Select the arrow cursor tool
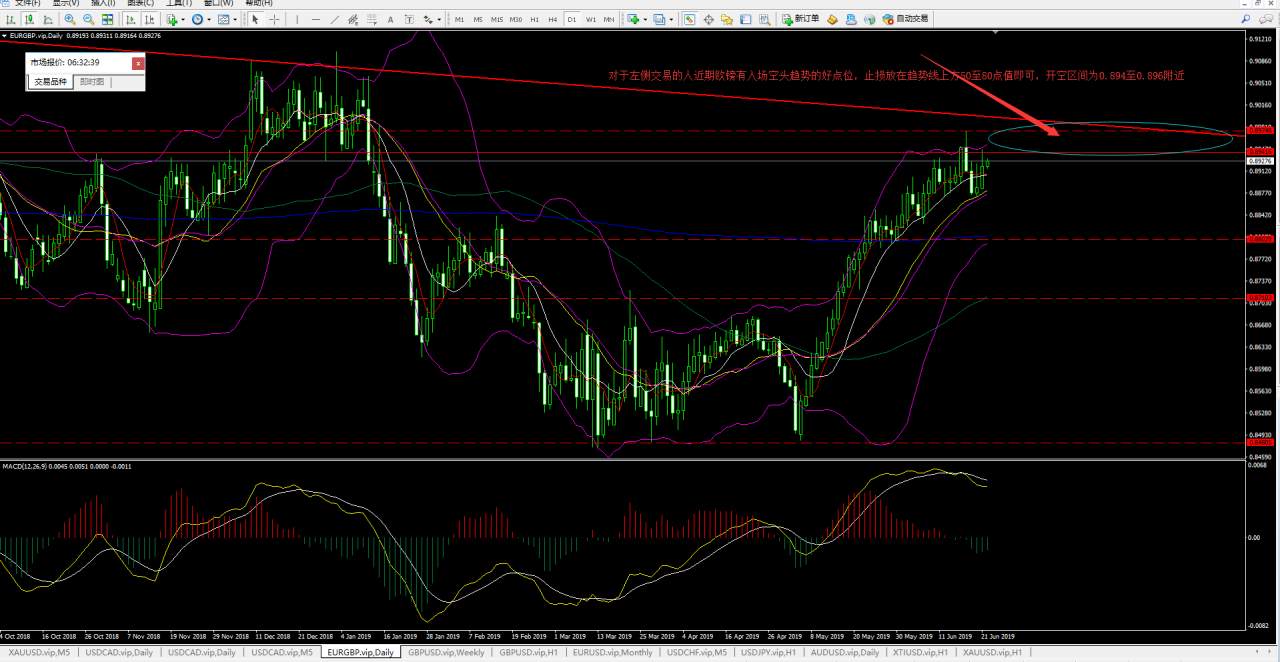The width and height of the screenshot is (1280, 662). [255, 19]
